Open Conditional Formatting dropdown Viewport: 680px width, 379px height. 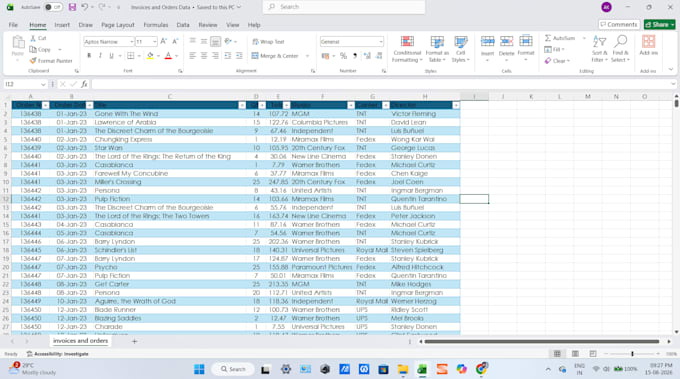tap(407, 49)
